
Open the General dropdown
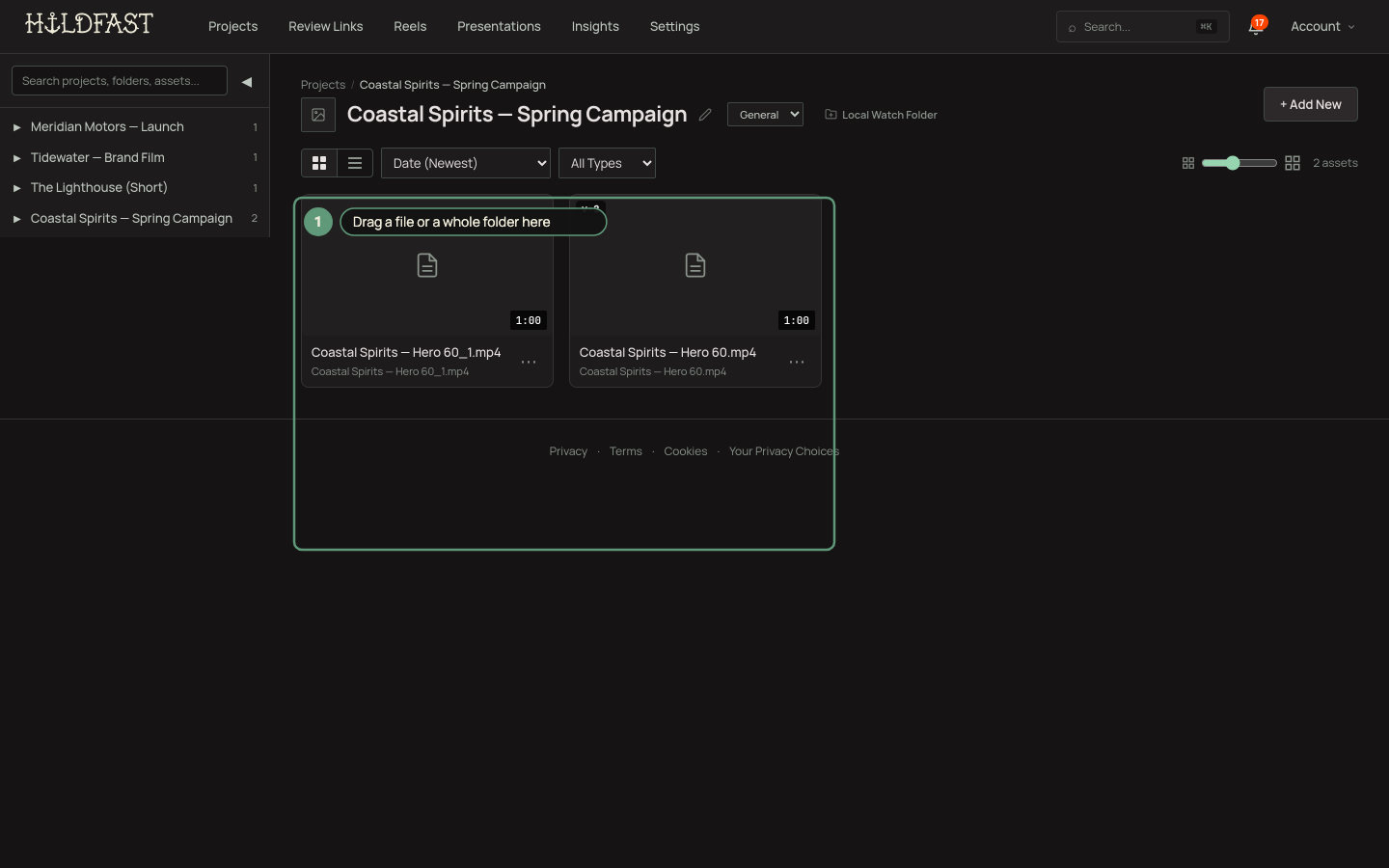(765, 115)
